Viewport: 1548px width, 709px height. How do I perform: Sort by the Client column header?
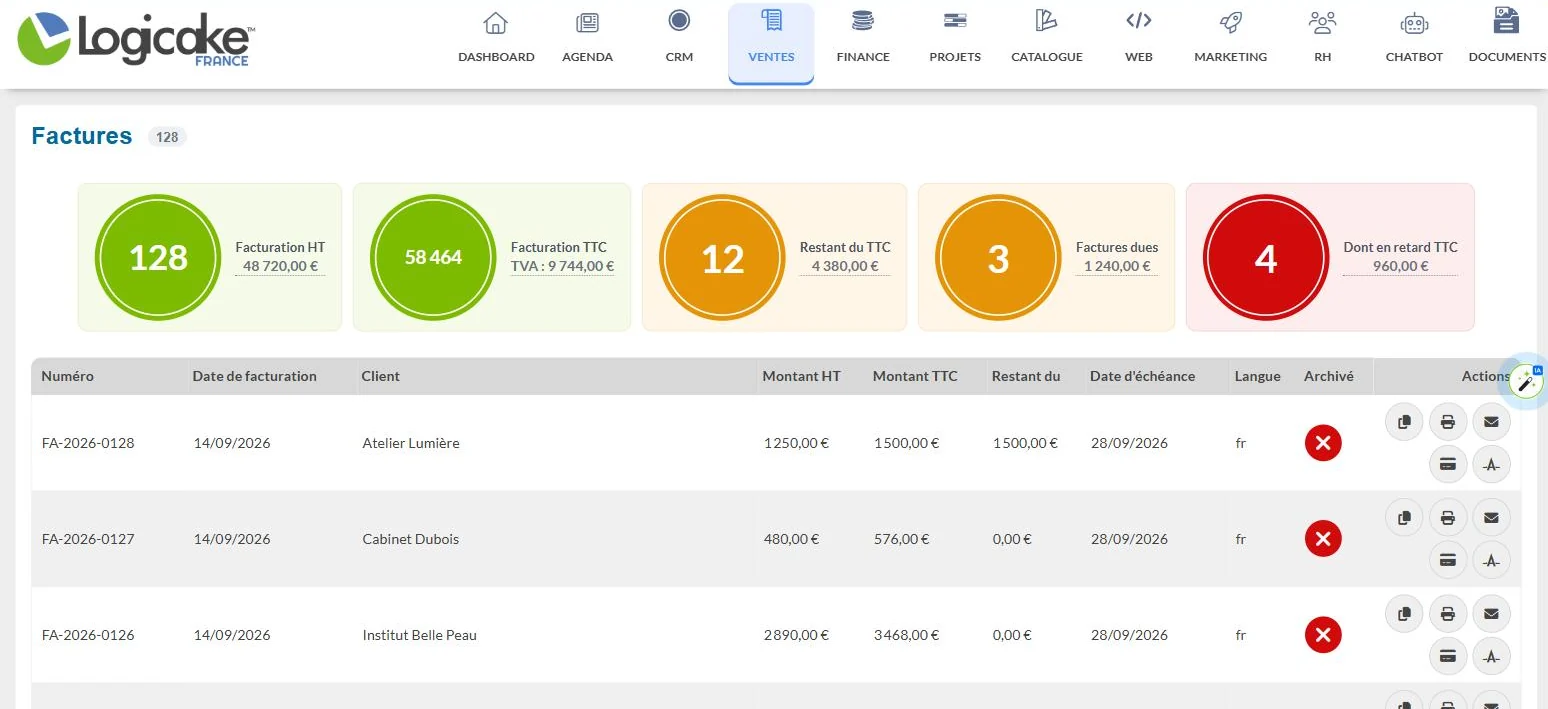click(x=380, y=376)
